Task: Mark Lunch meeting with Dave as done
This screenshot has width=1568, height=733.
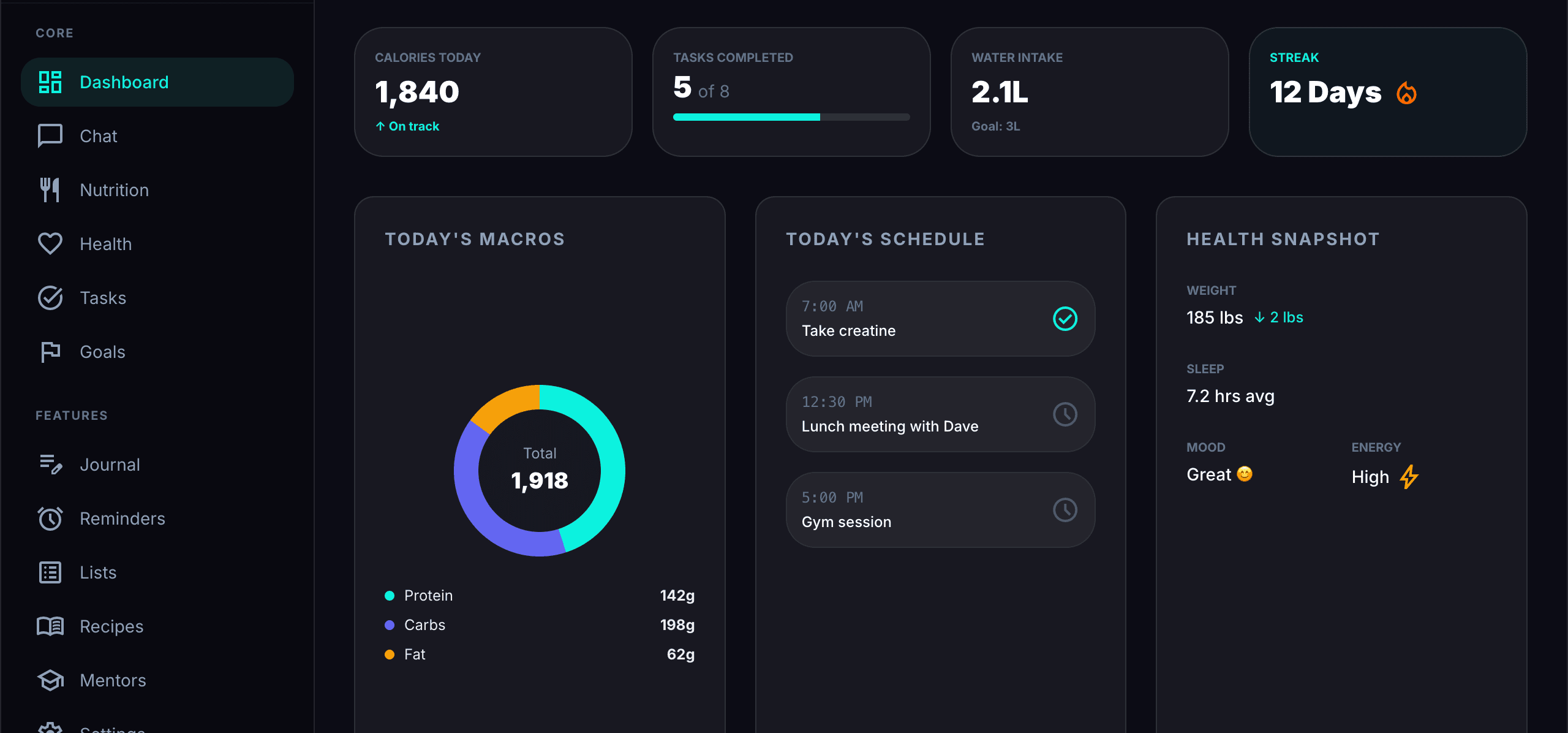Action: point(1065,414)
